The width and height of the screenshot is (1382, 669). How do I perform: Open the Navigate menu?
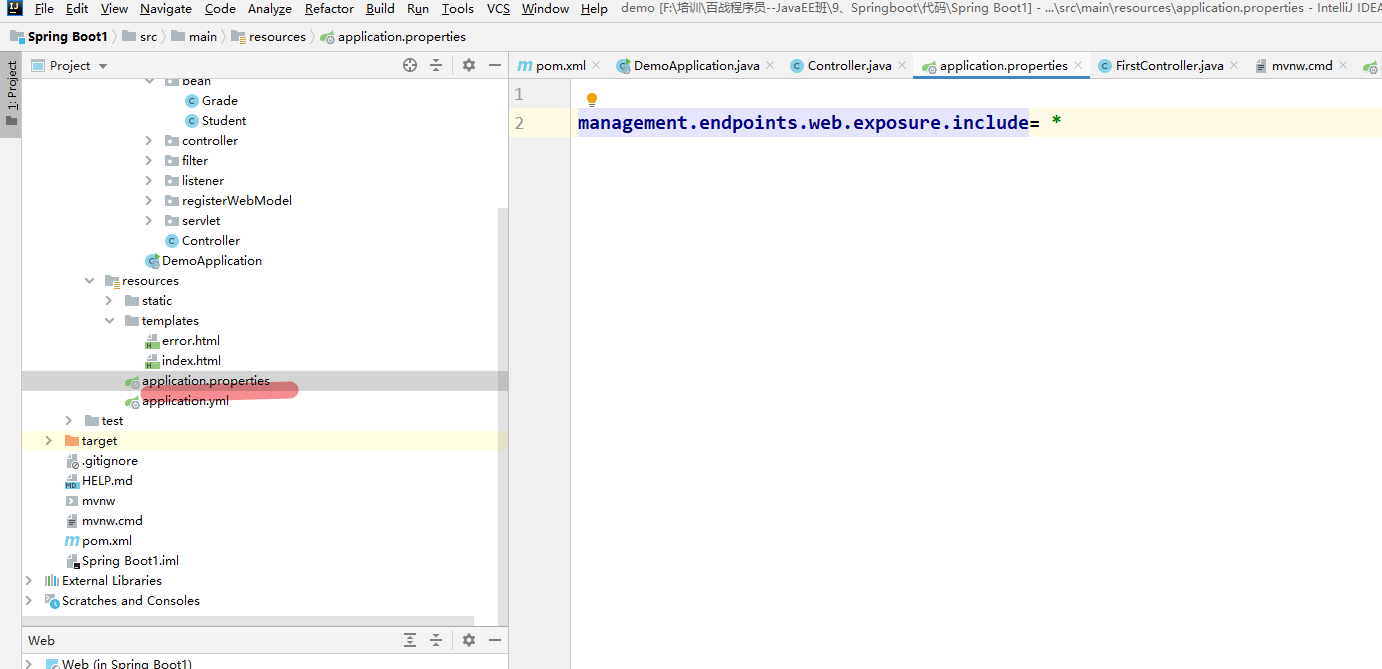click(x=166, y=9)
